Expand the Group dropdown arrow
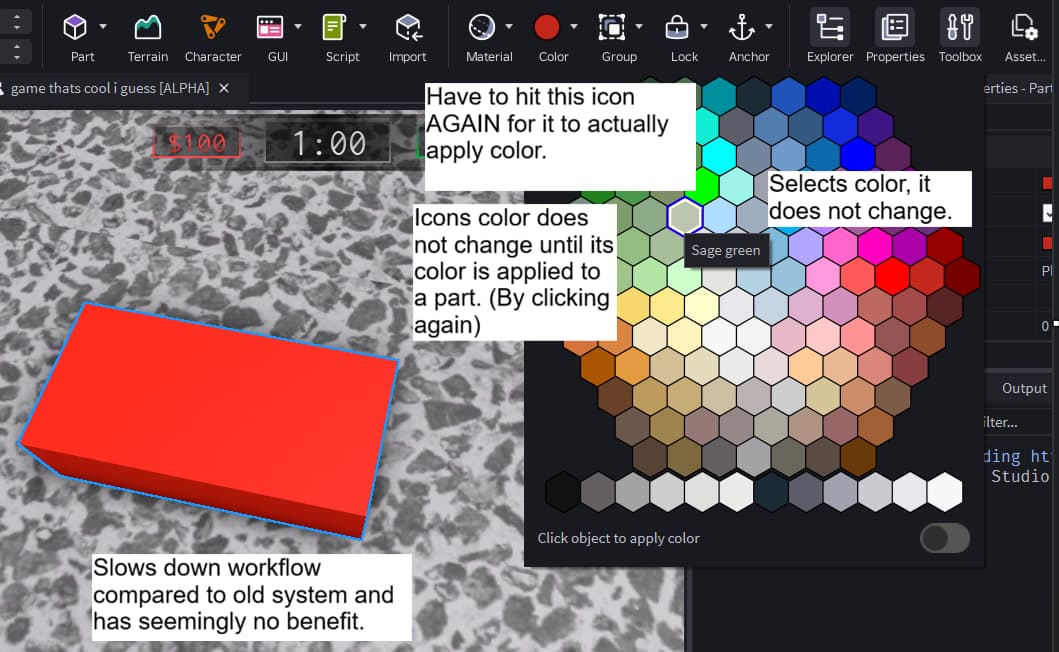This screenshot has width=1059, height=652. (639, 26)
